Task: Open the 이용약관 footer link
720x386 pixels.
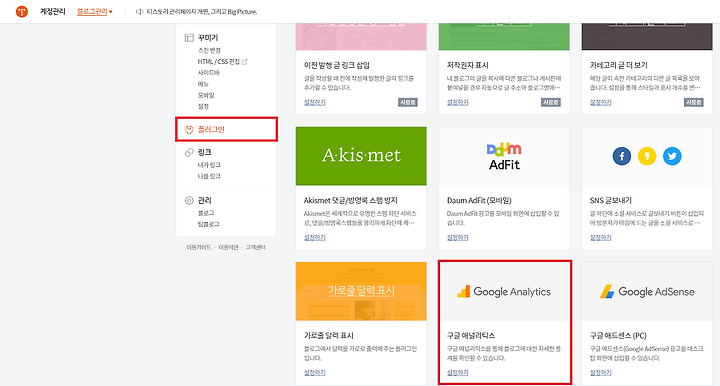Action: tap(229, 247)
